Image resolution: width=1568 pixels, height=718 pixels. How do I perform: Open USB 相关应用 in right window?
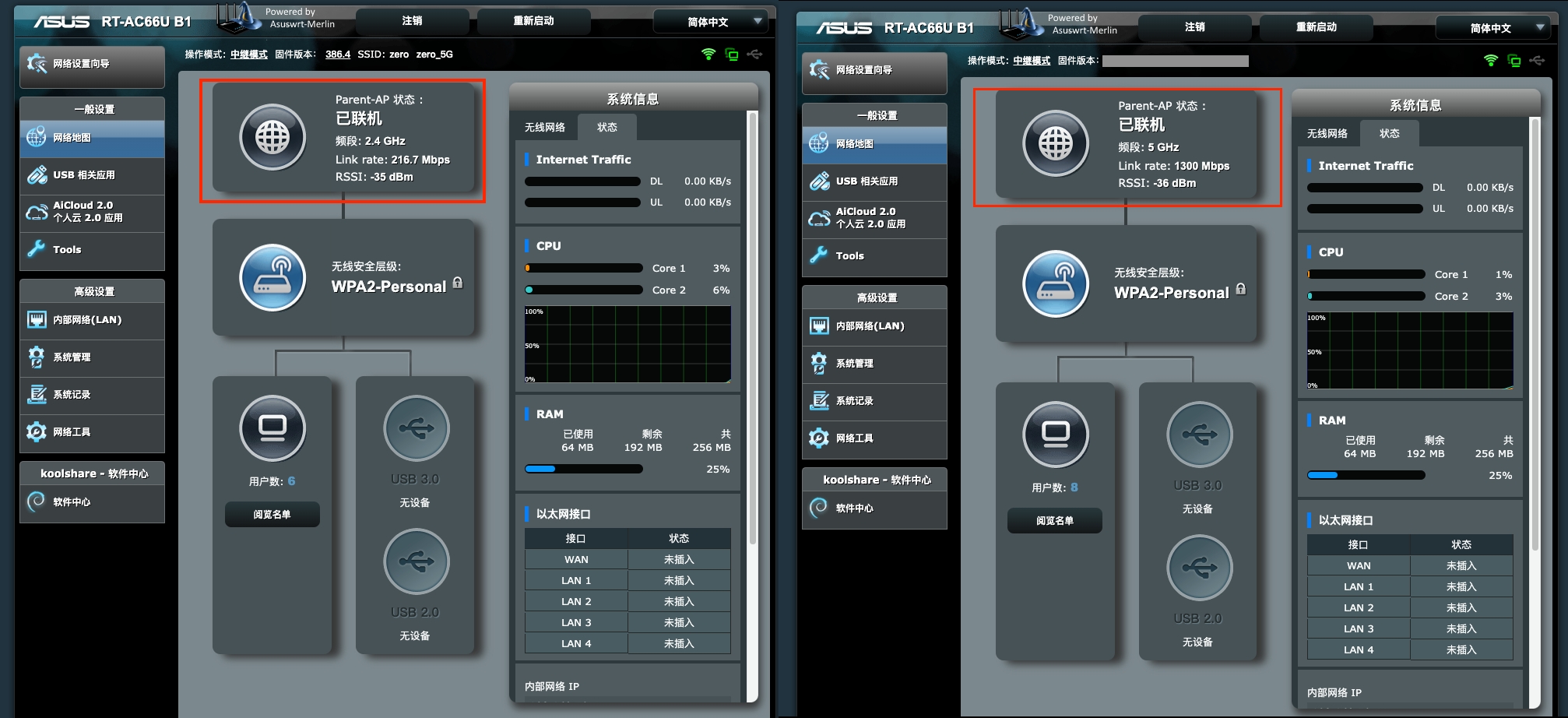click(874, 181)
